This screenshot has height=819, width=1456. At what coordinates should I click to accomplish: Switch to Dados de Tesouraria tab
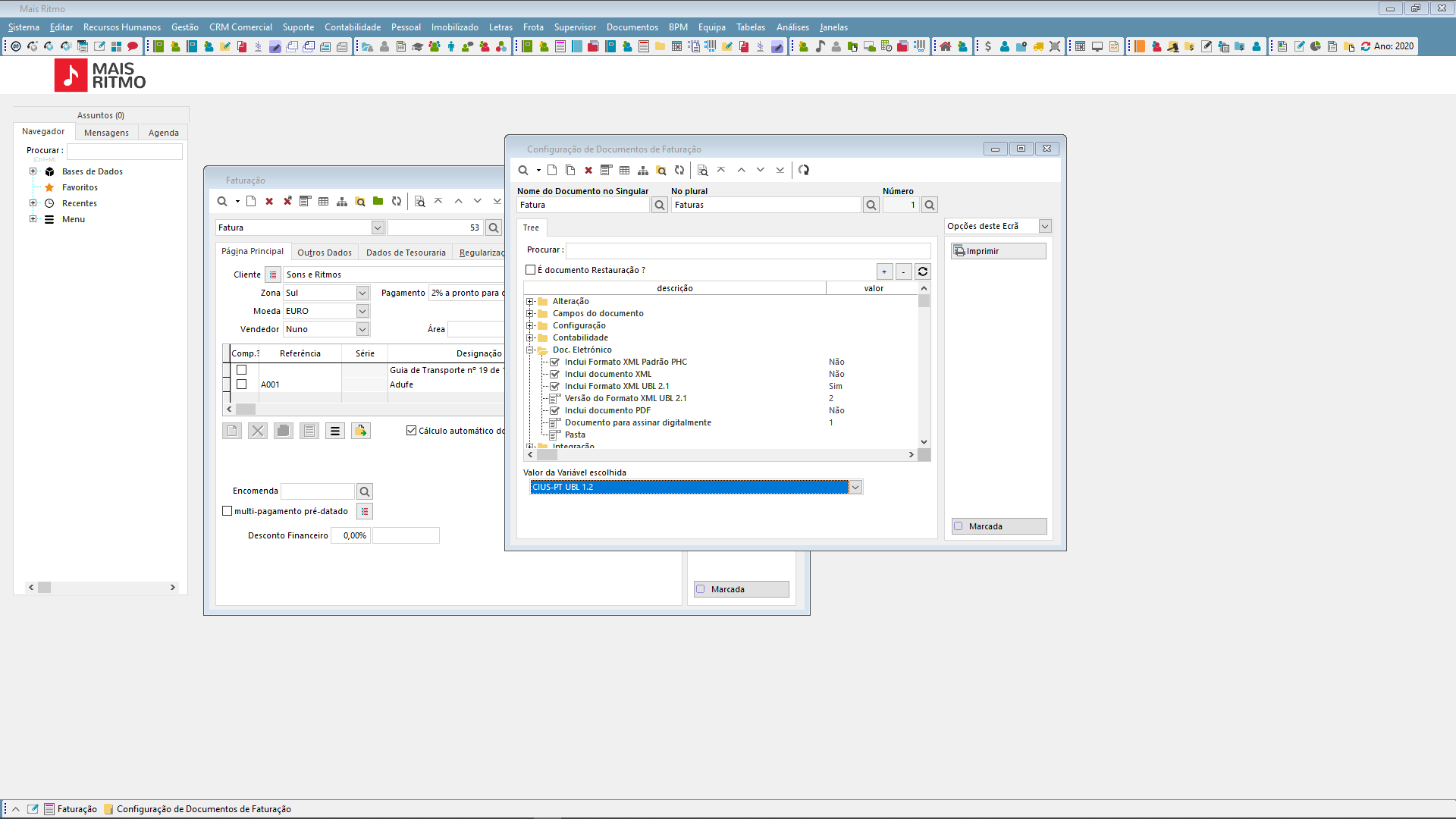(x=406, y=253)
